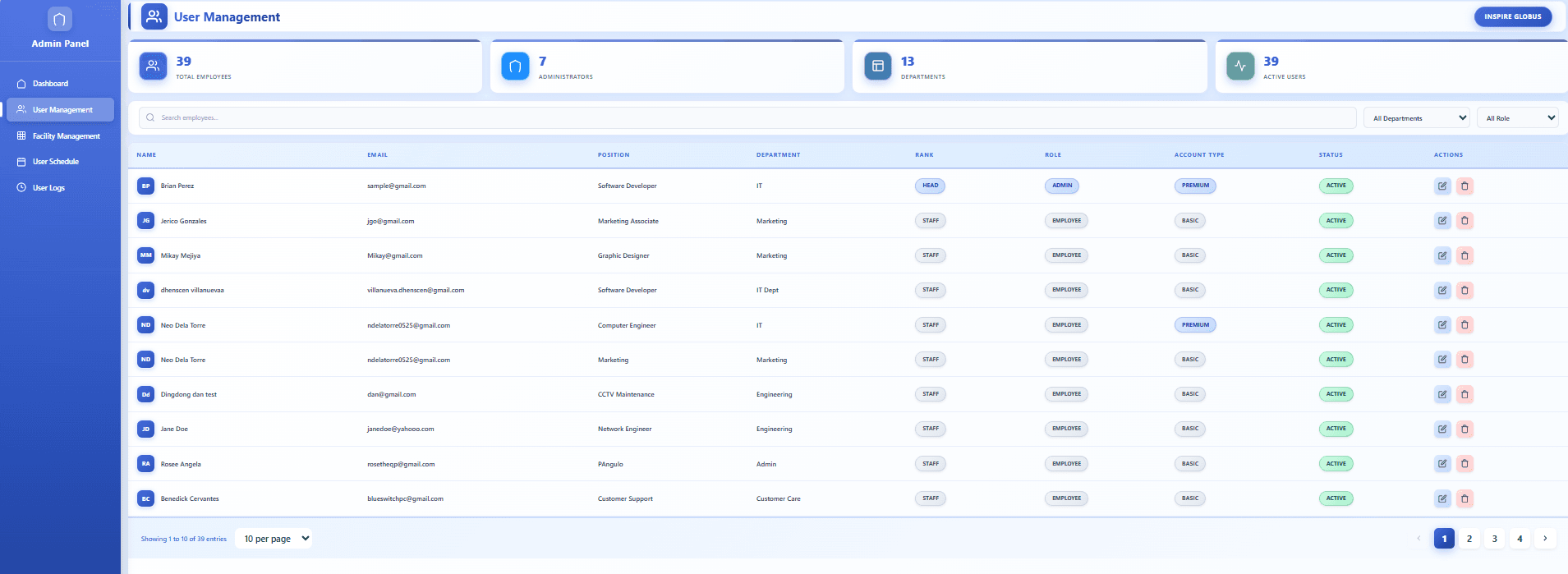This screenshot has height=574, width=1568.
Task: Click CCTV Maintenance position cell
Action: (626, 394)
